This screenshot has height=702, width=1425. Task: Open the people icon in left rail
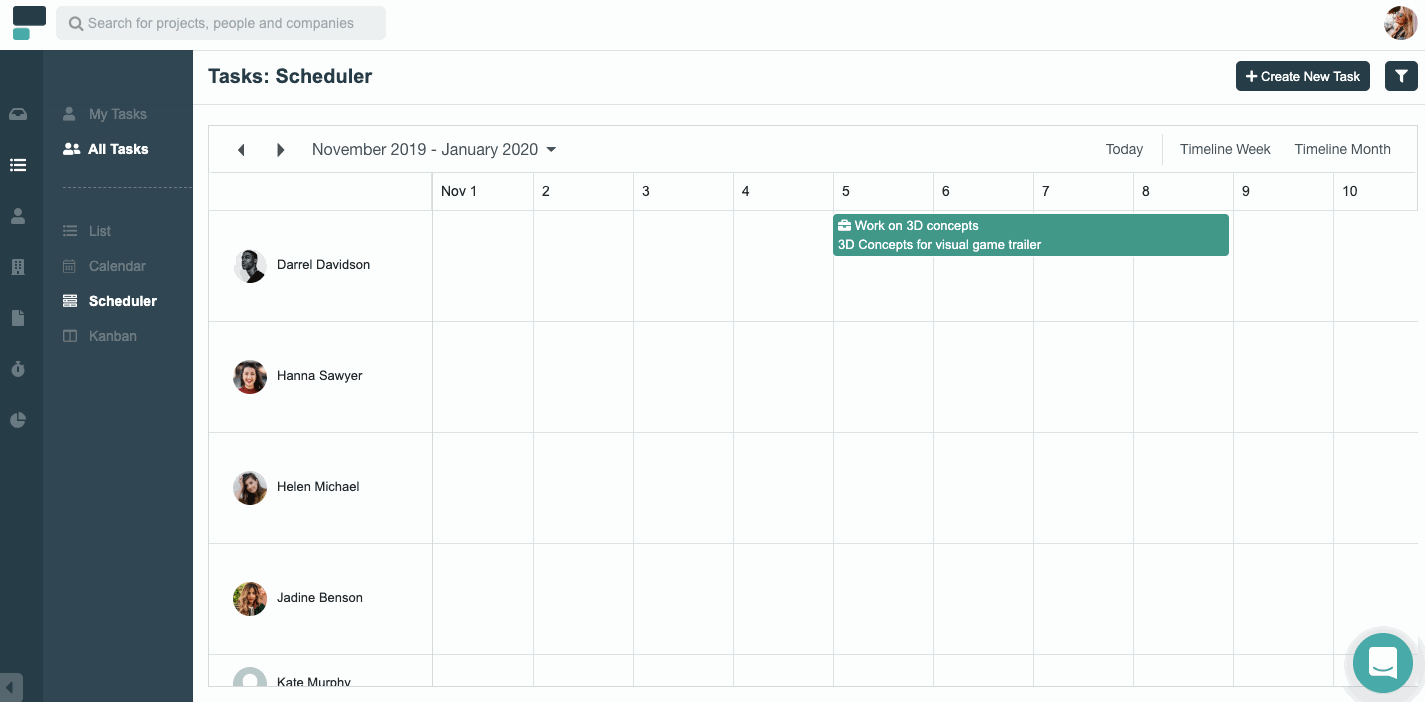(18, 216)
